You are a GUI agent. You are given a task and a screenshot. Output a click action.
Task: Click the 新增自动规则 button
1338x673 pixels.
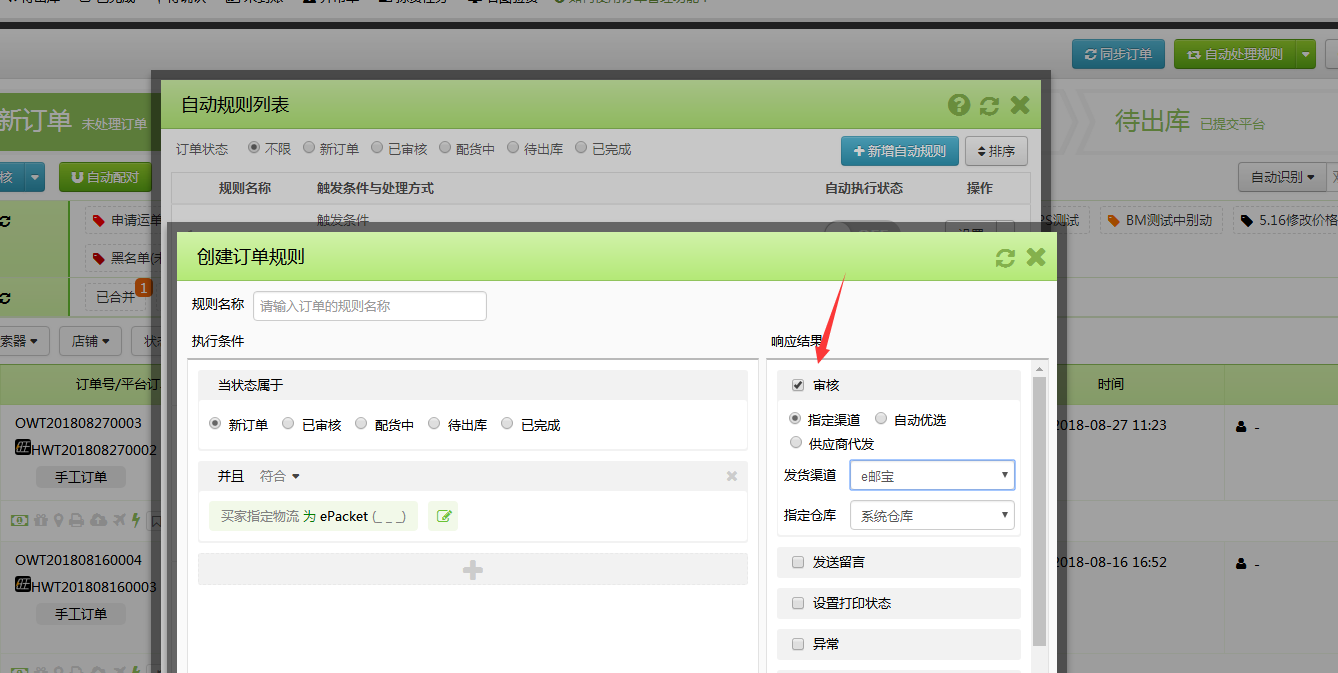pos(899,151)
